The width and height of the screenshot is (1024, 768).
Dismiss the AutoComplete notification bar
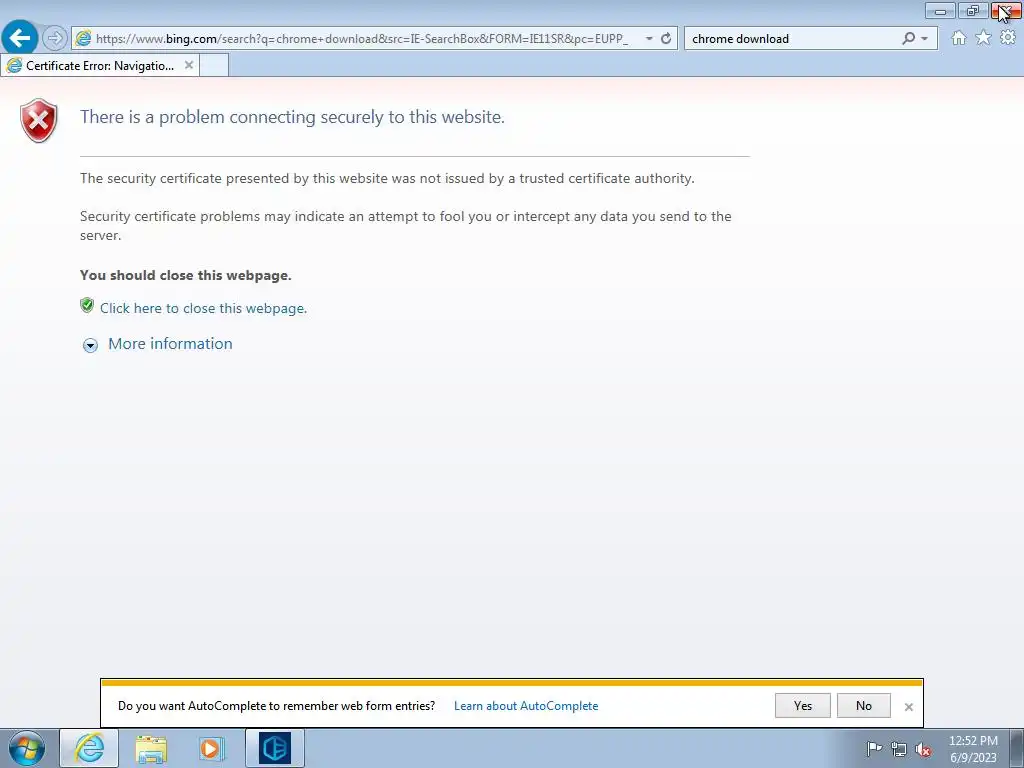pos(908,707)
